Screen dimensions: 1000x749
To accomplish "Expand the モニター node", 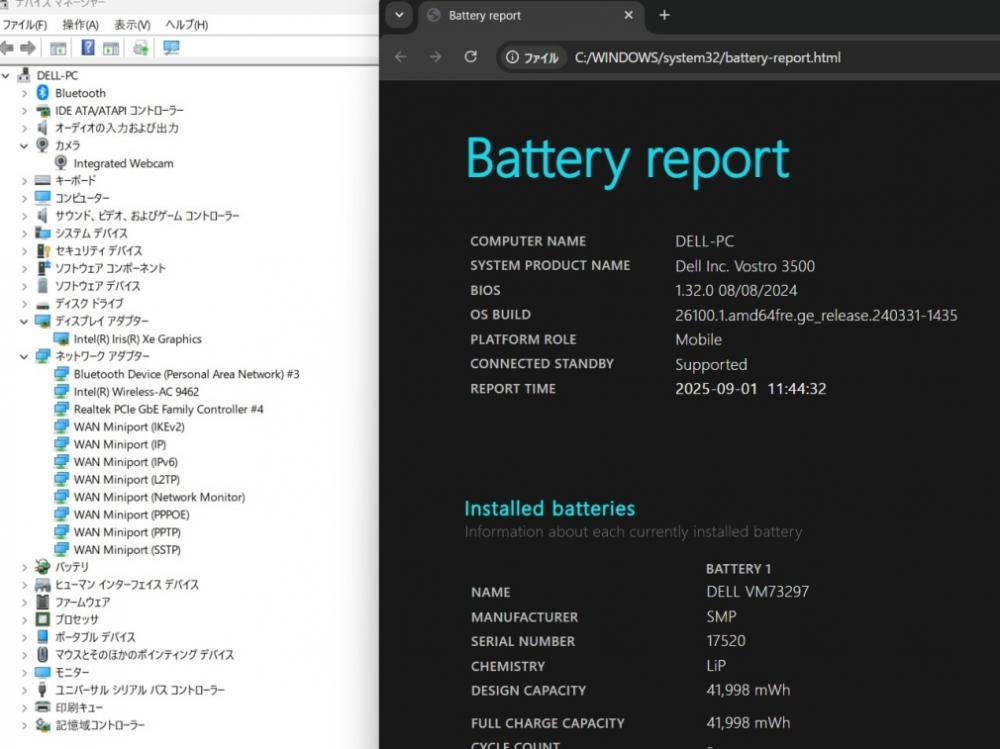I will (x=24, y=672).
